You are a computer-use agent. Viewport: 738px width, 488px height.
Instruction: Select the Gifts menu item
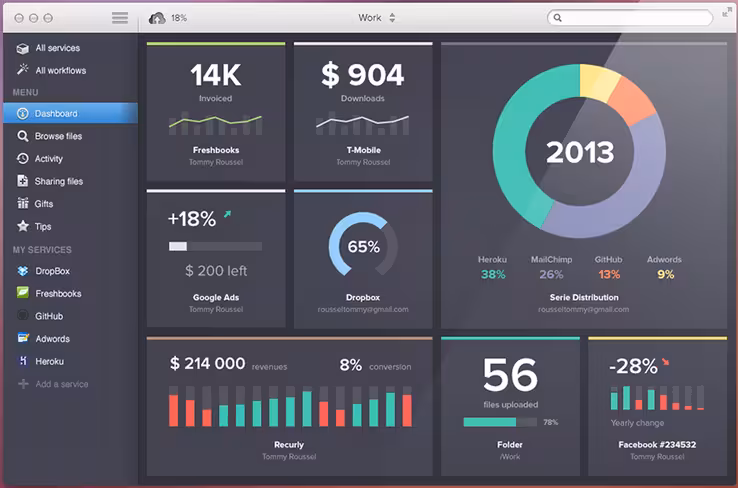click(71, 204)
